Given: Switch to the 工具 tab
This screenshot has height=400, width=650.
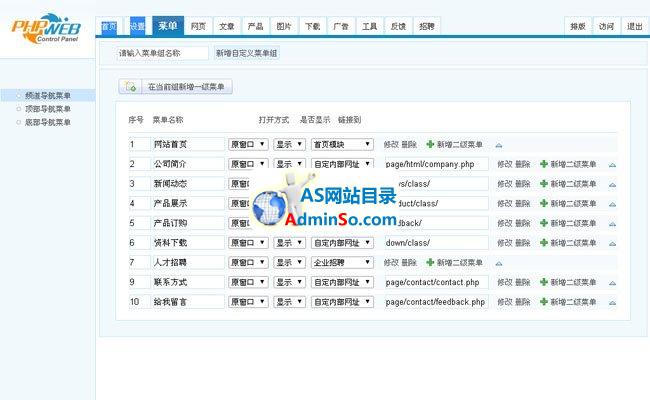Looking at the screenshot, I should coord(370,27).
